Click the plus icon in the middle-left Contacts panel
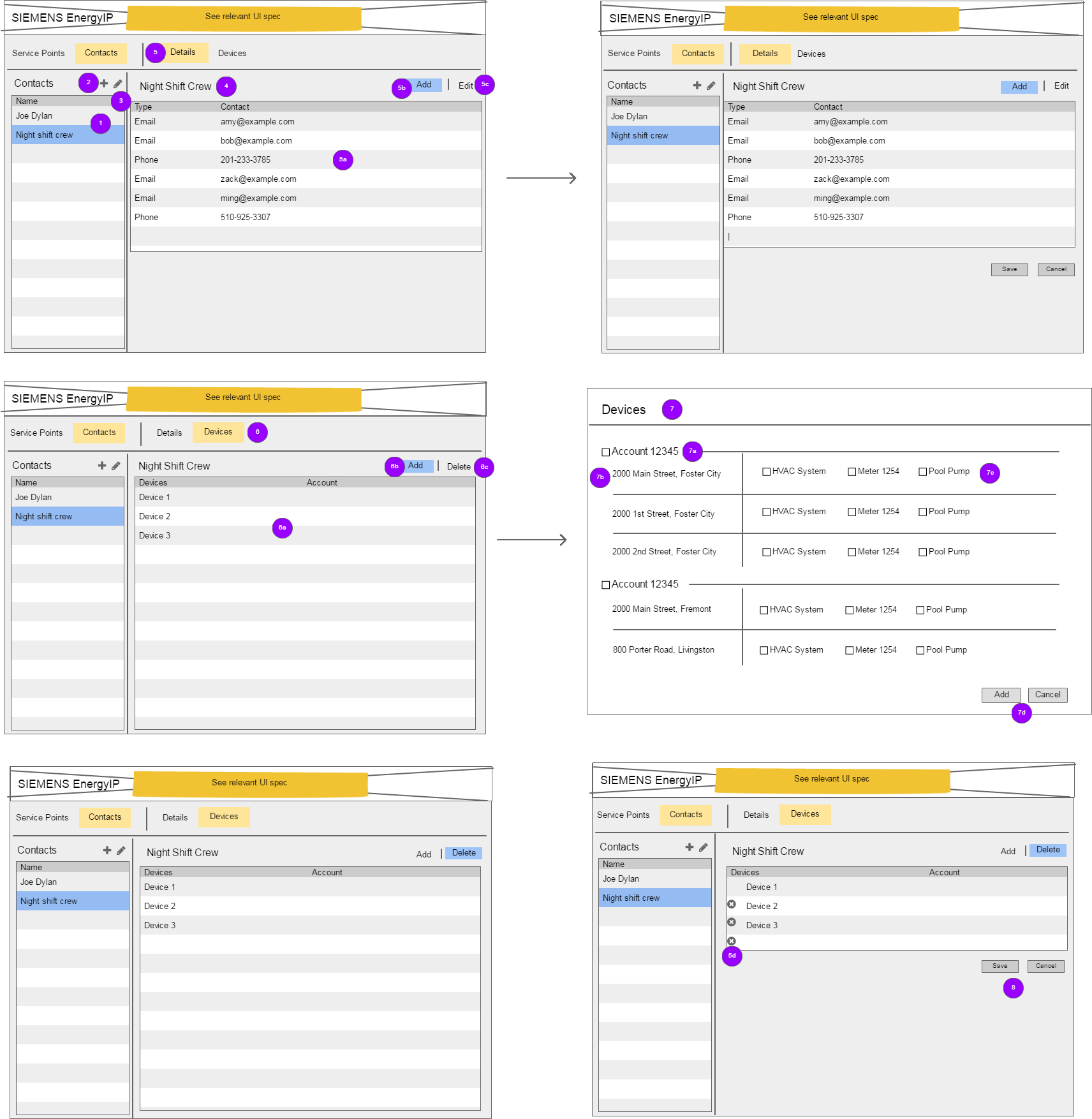This screenshot has width=1092, height=1119. (101, 465)
